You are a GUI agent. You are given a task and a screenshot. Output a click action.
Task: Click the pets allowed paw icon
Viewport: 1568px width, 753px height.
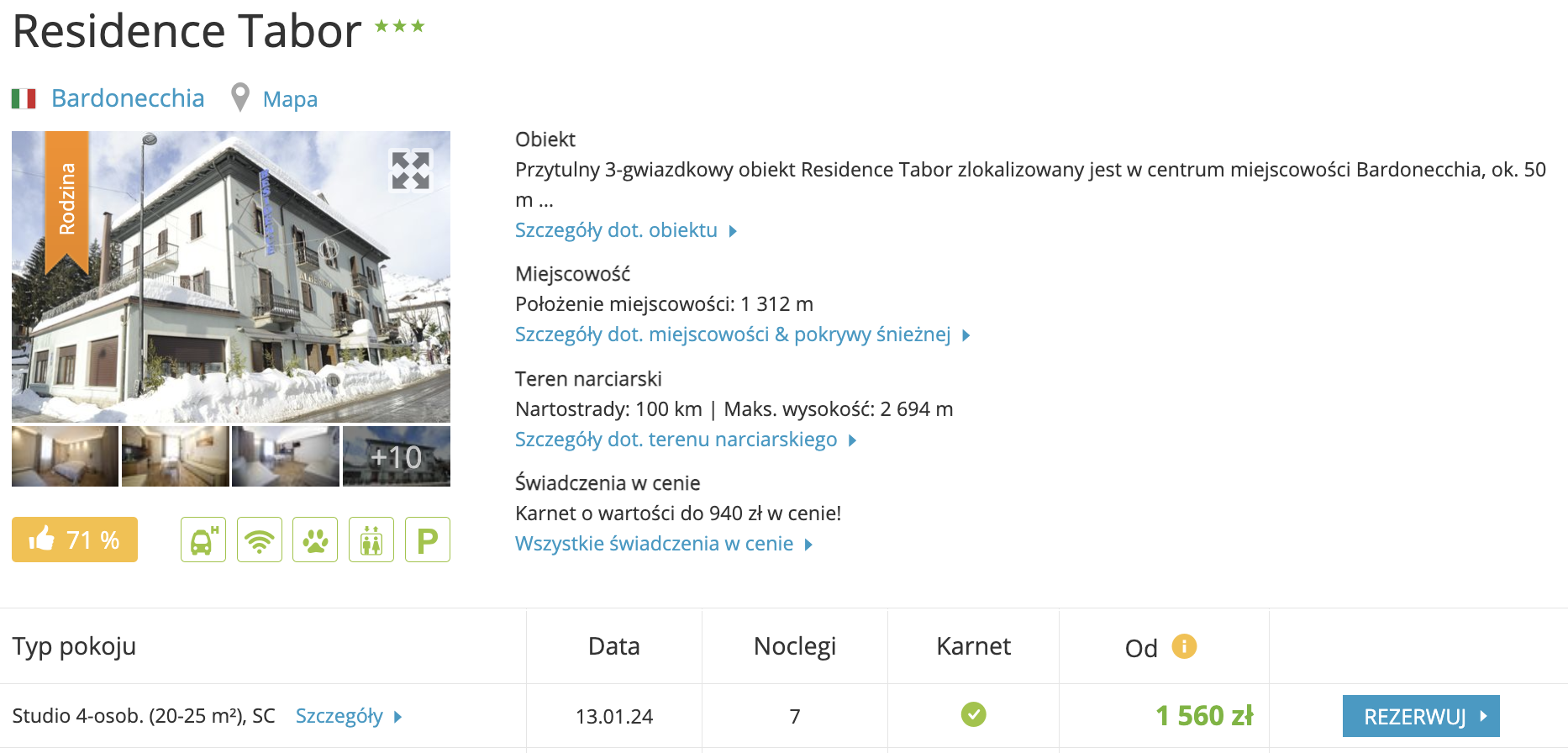click(x=315, y=540)
